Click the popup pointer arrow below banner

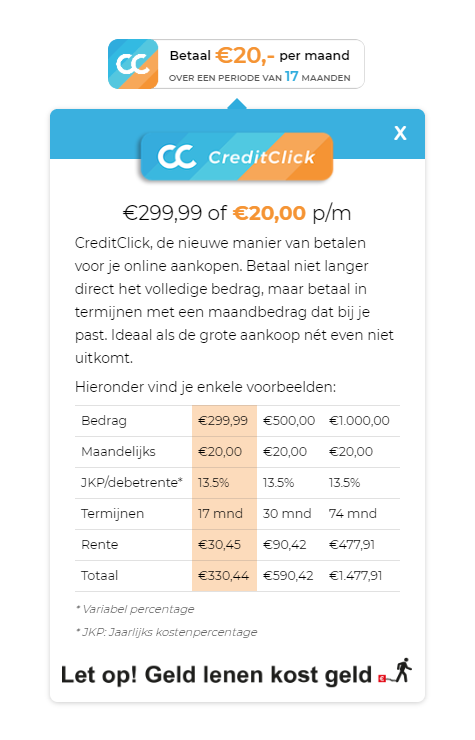click(237, 104)
